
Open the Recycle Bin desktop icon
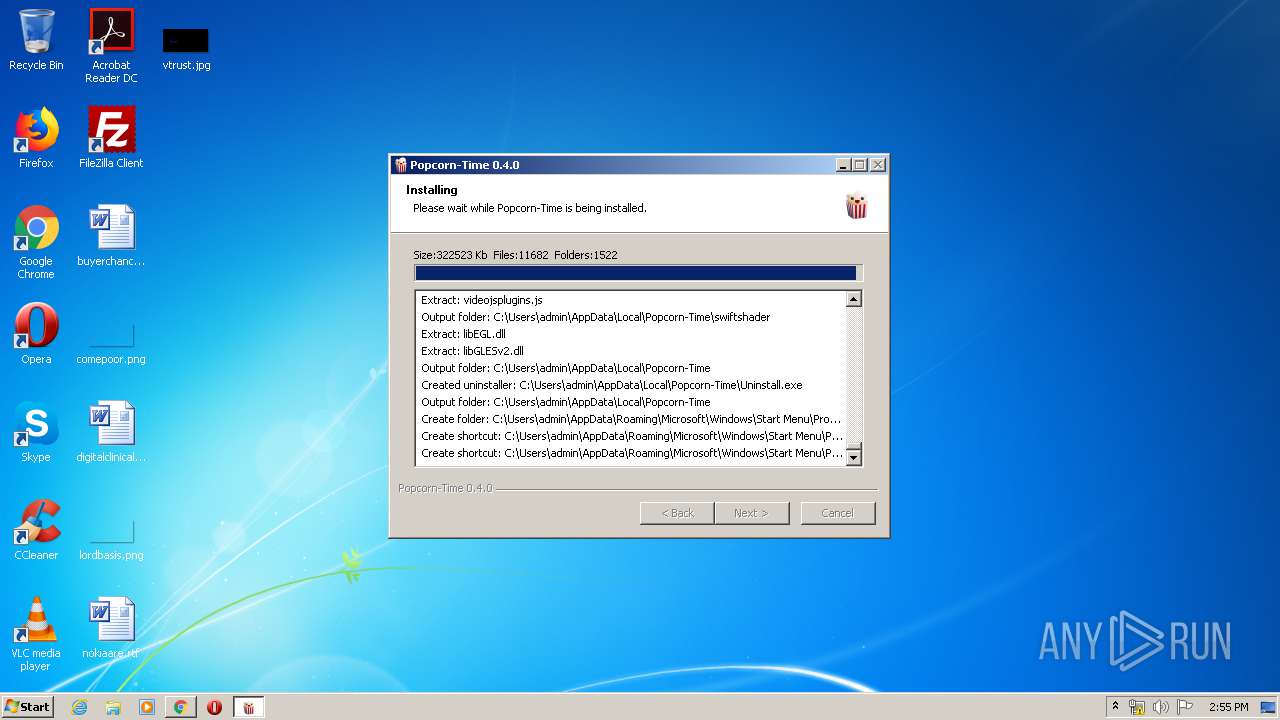coord(36,40)
